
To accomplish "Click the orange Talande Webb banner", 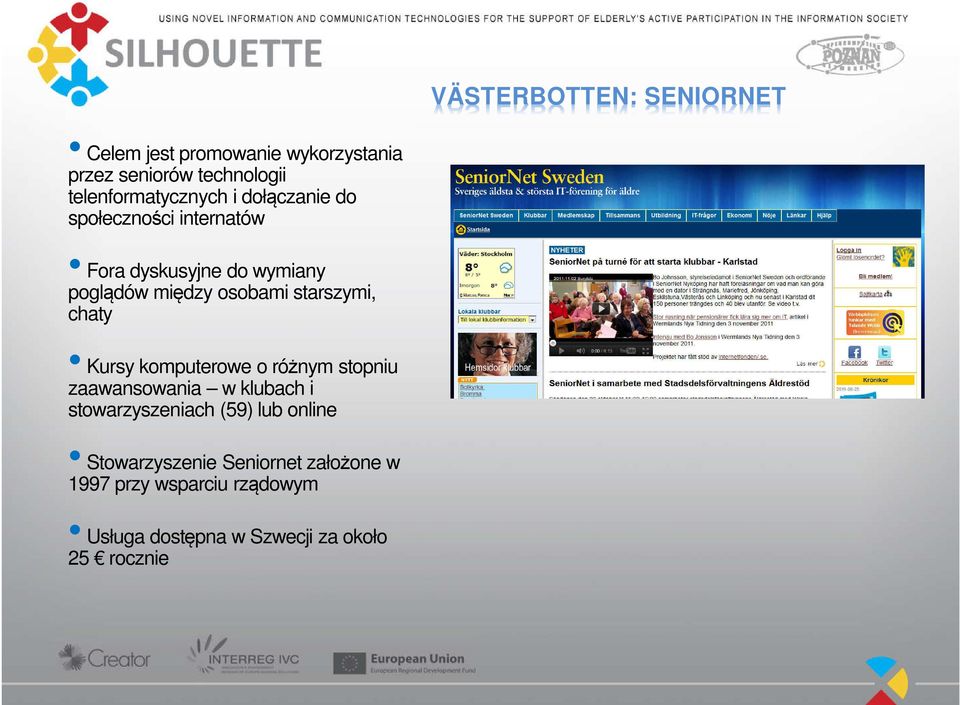I will click(x=875, y=323).
